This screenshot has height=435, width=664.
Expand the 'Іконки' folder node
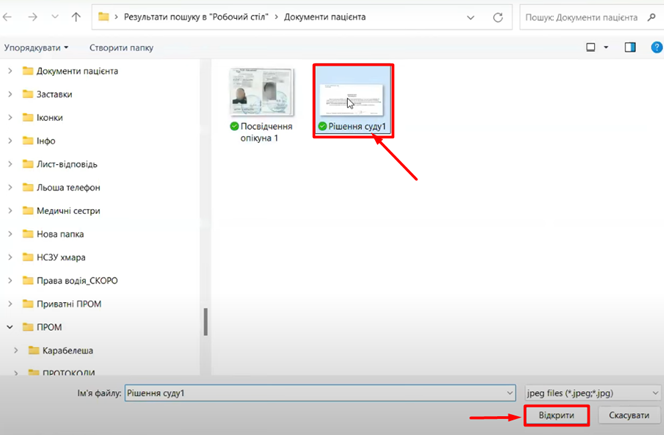(x=10, y=117)
